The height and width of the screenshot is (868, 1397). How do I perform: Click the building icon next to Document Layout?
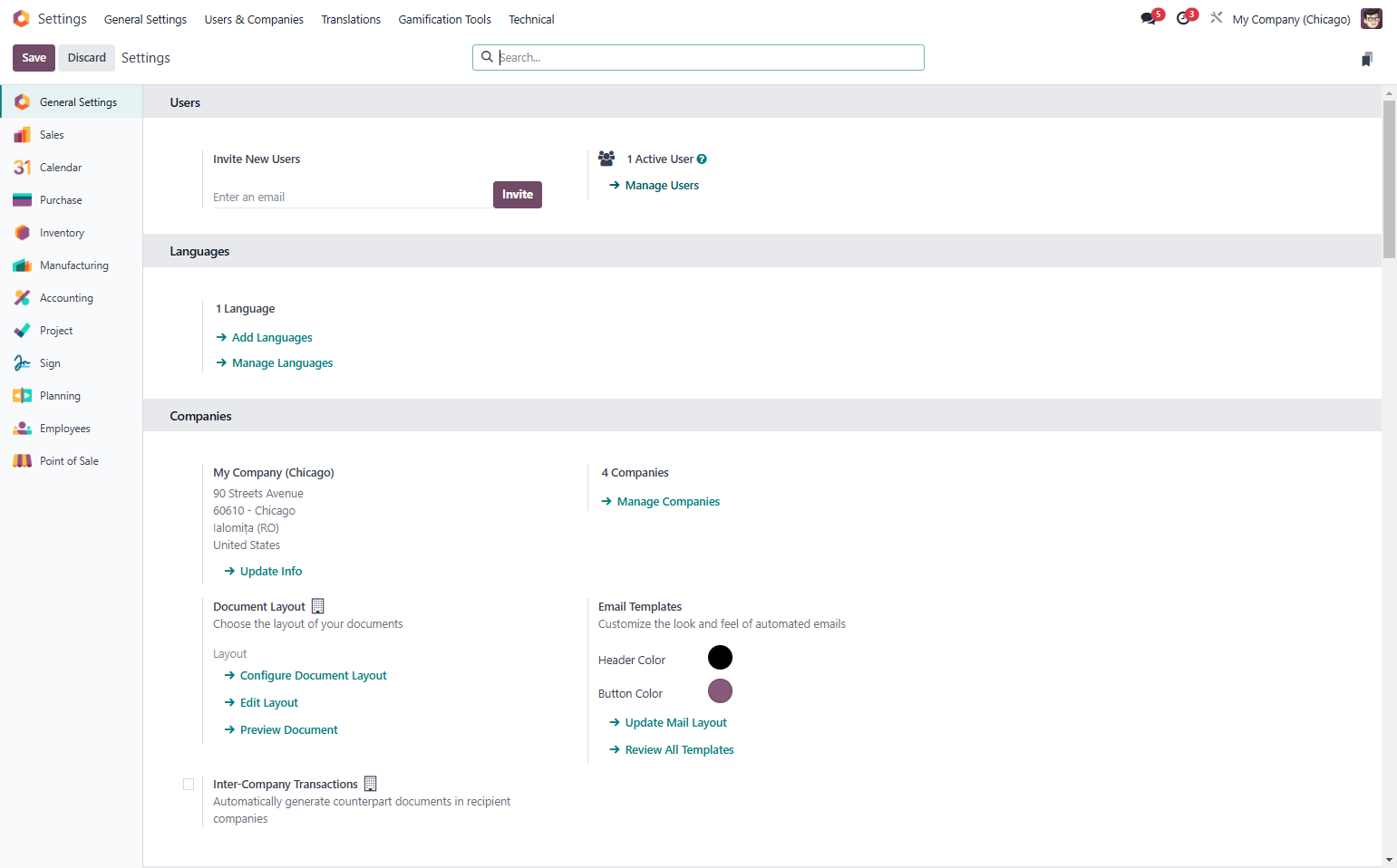317,605
